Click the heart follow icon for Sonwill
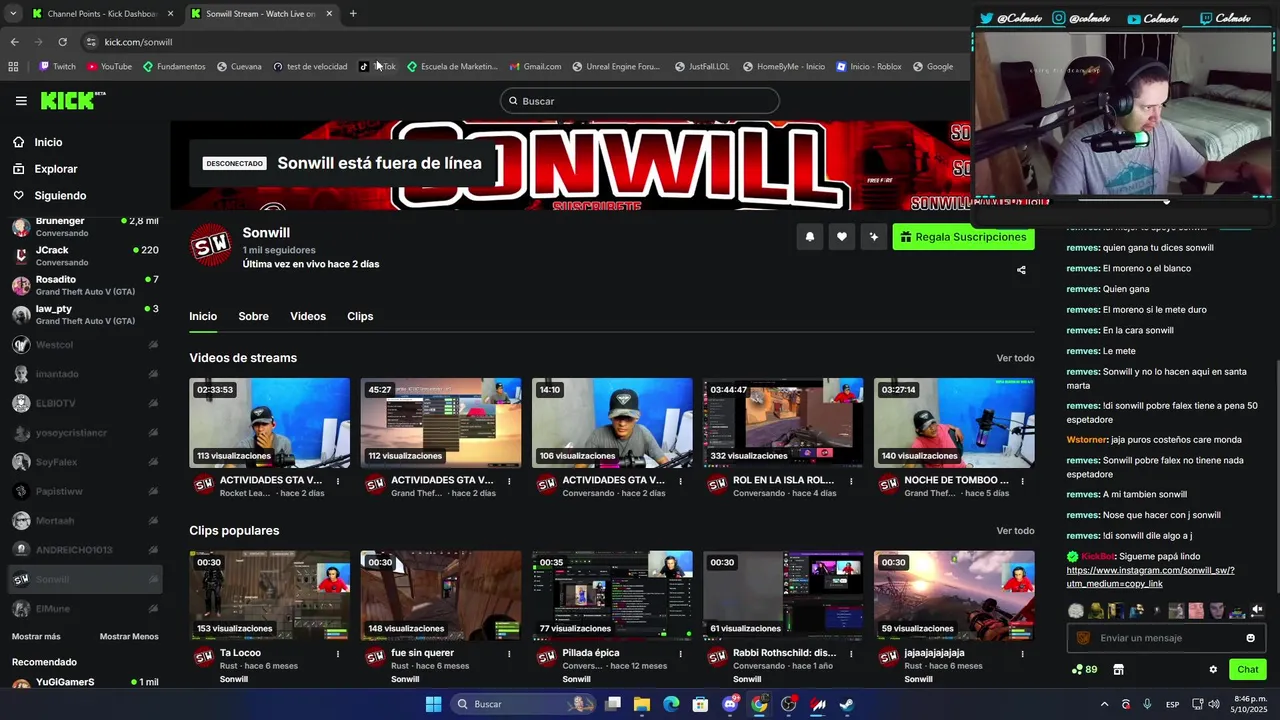 pos(842,237)
